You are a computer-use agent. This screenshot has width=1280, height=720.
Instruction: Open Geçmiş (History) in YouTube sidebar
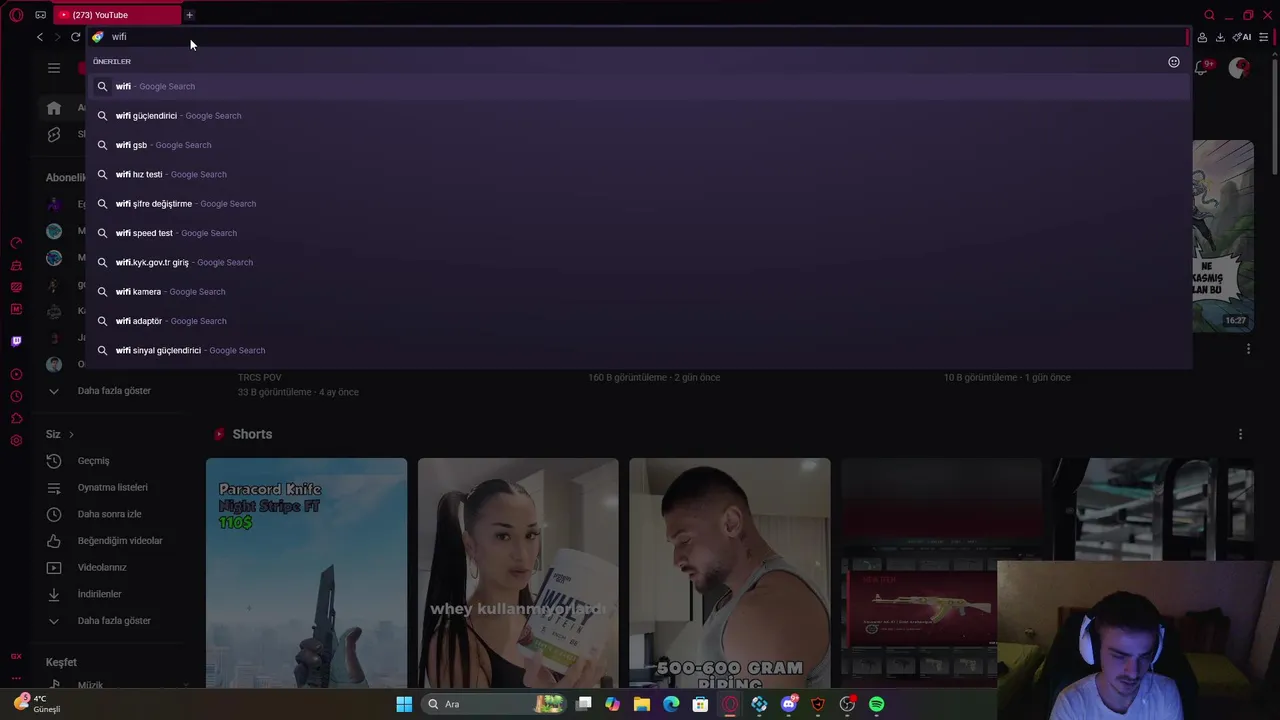[x=93, y=461]
